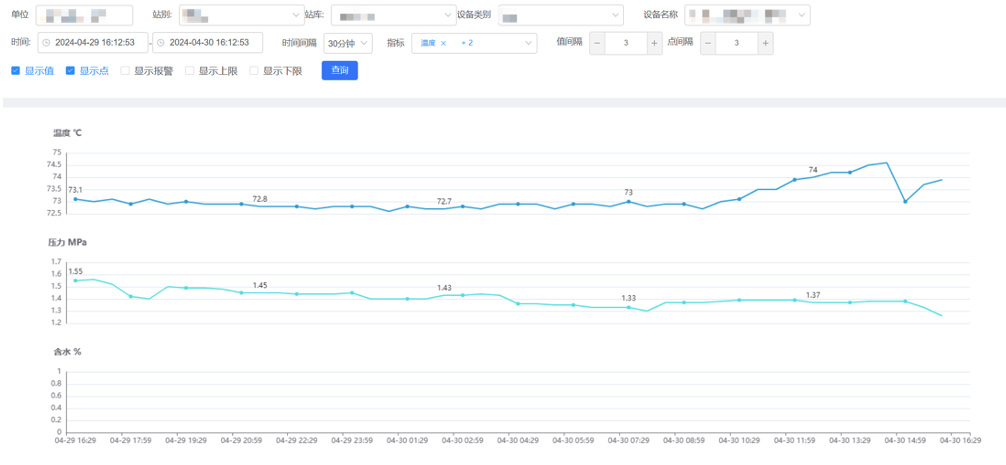
Task: Decrease 值间隔 with the minus button
Action: click(597, 43)
